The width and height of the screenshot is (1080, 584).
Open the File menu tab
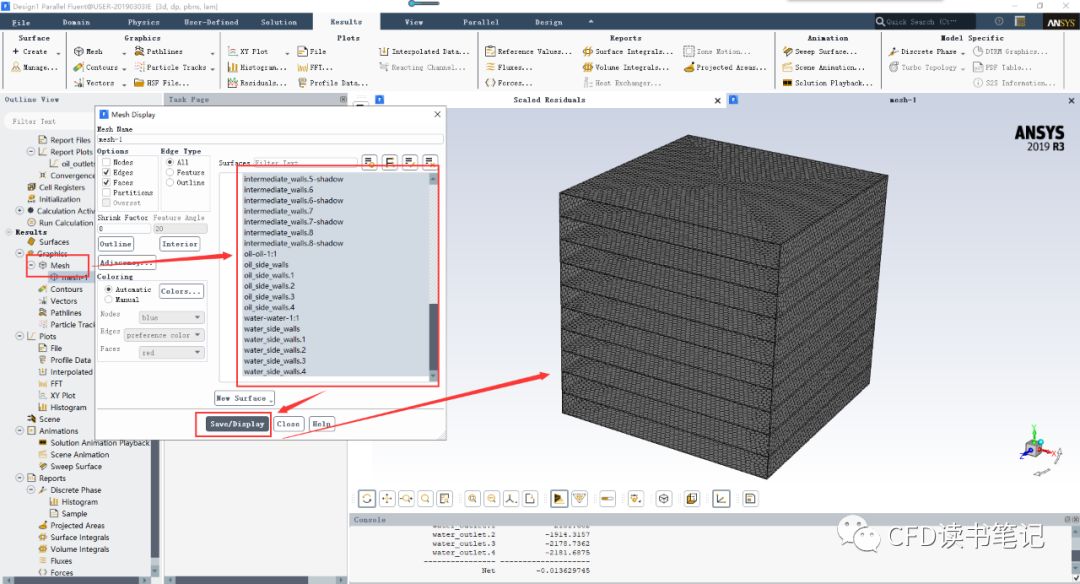(21, 22)
